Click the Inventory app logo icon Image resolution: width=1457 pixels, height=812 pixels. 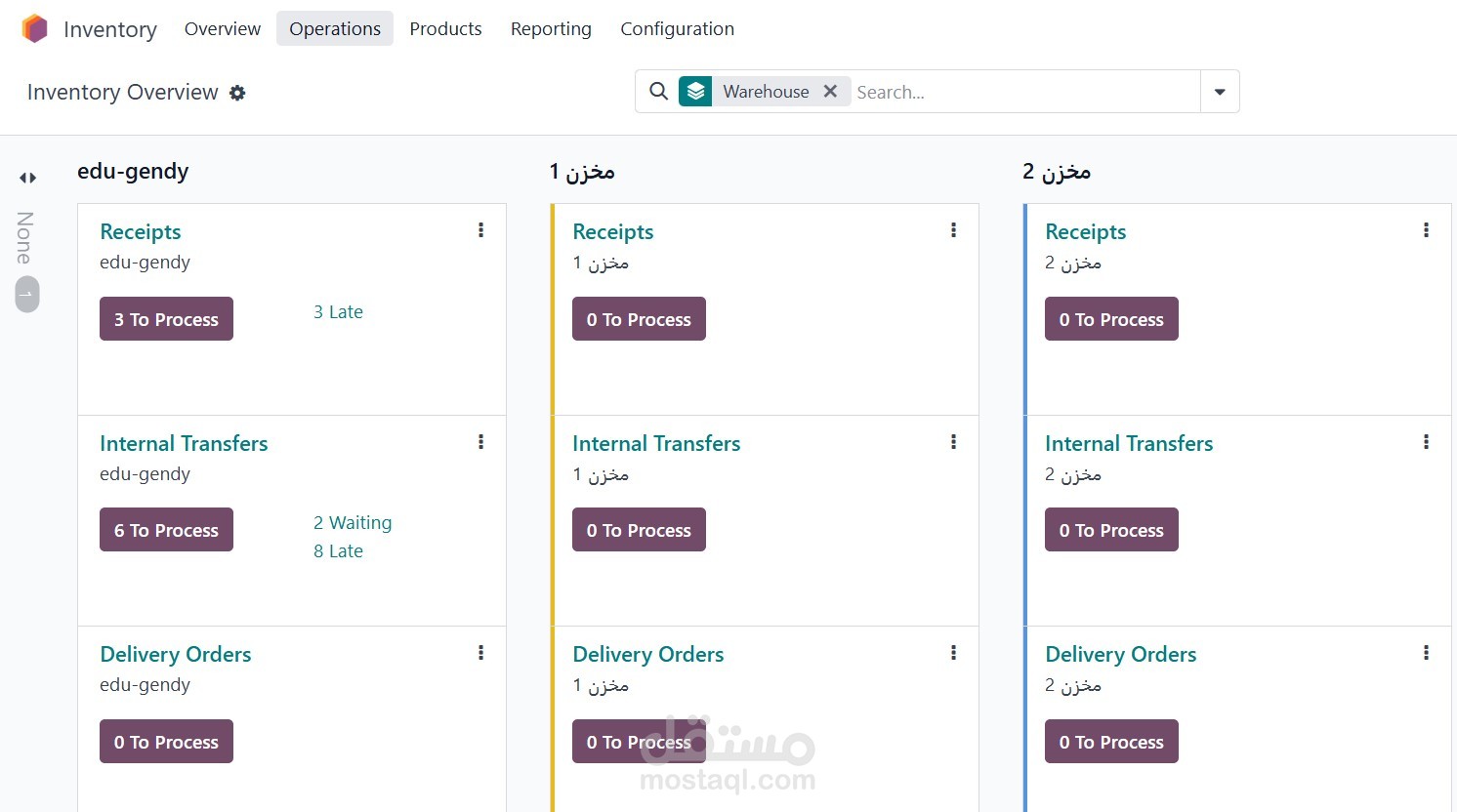(34, 28)
